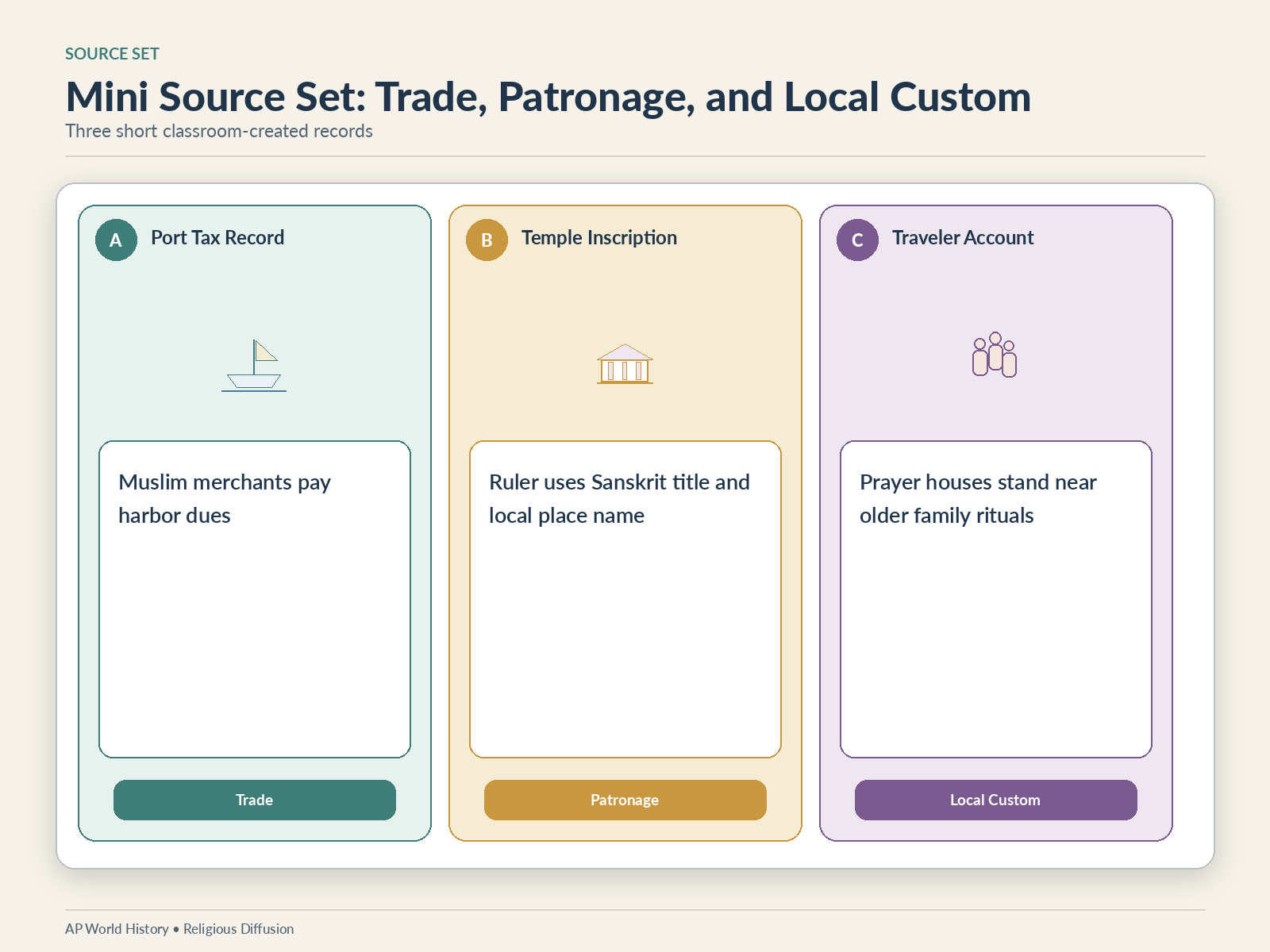
Task: Click the temple building icon
Action: [x=625, y=364]
